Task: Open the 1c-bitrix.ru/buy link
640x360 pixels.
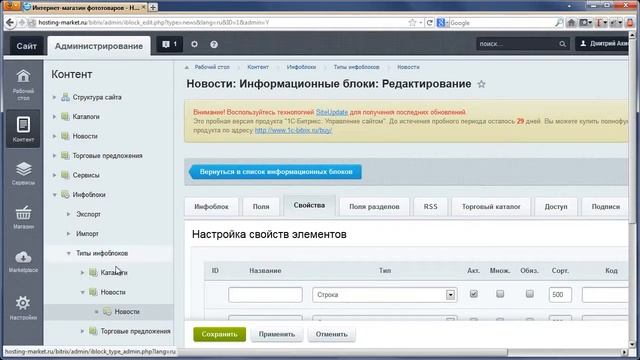Action: (x=293, y=131)
